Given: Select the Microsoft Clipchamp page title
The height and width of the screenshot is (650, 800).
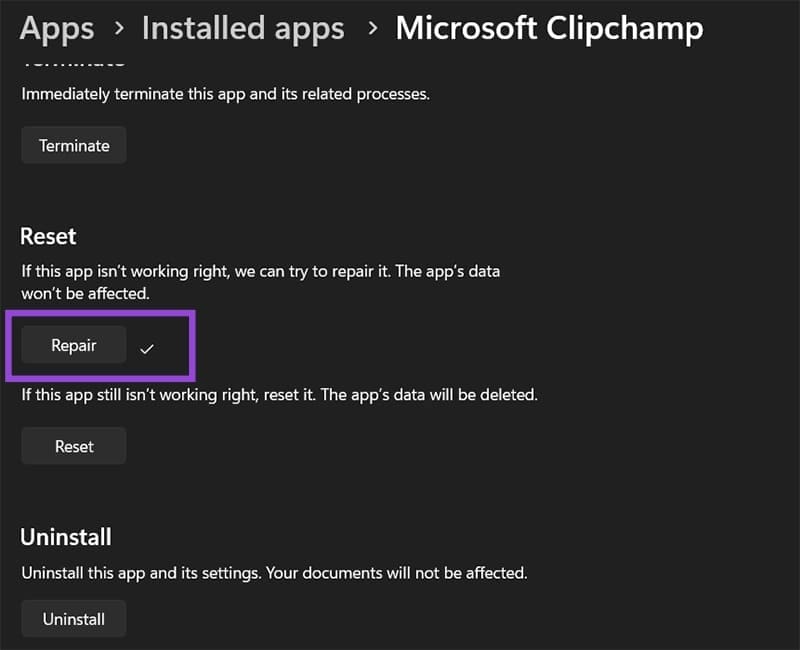Looking at the screenshot, I should click(x=549, y=28).
